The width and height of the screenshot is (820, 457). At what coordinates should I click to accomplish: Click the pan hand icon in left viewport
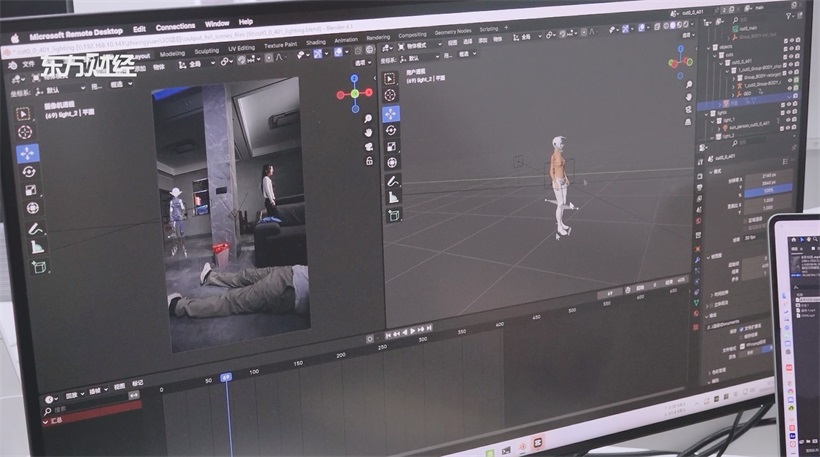pyautogui.click(x=368, y=132)
